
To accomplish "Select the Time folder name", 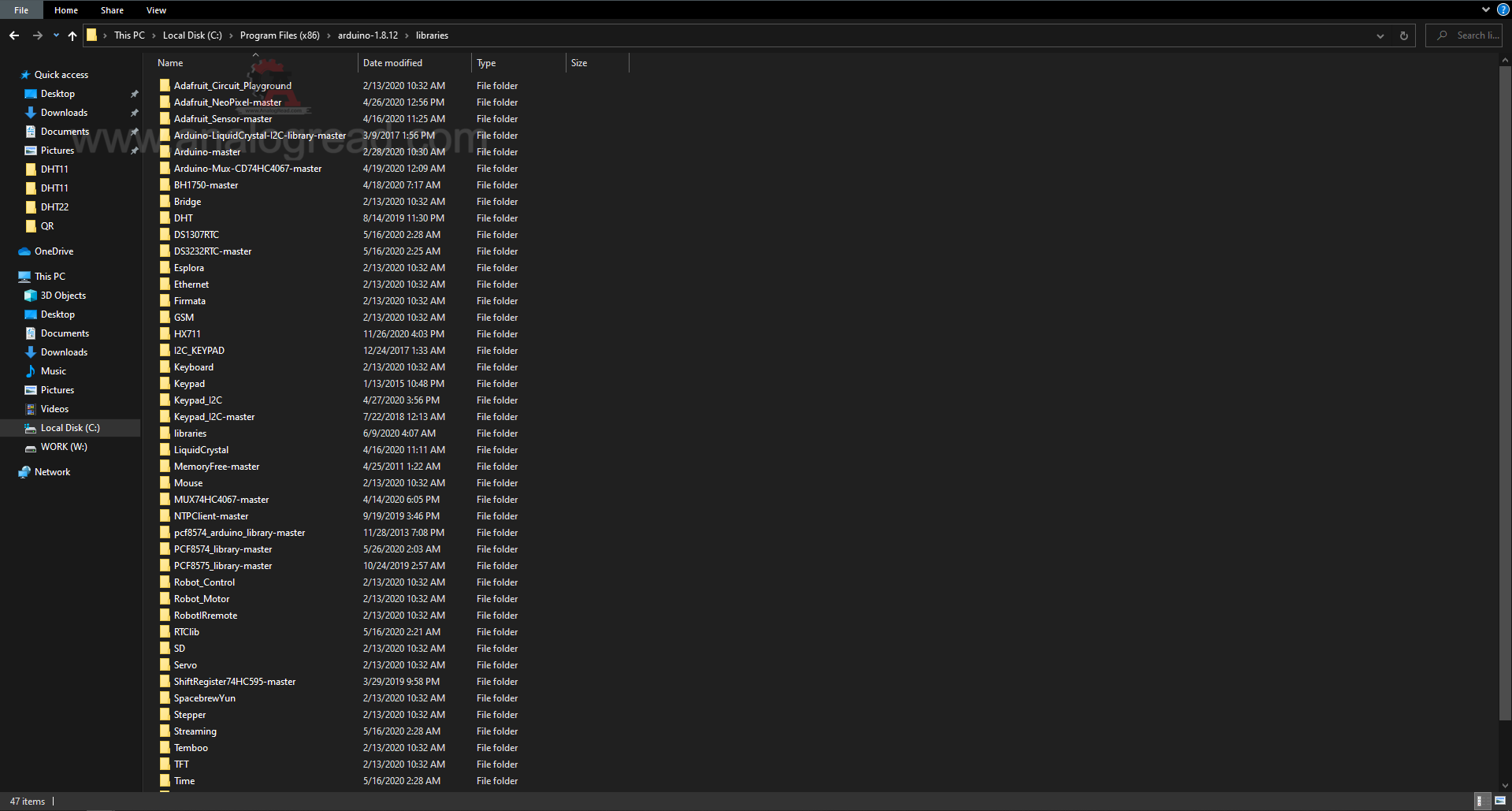I will (184, 781).
